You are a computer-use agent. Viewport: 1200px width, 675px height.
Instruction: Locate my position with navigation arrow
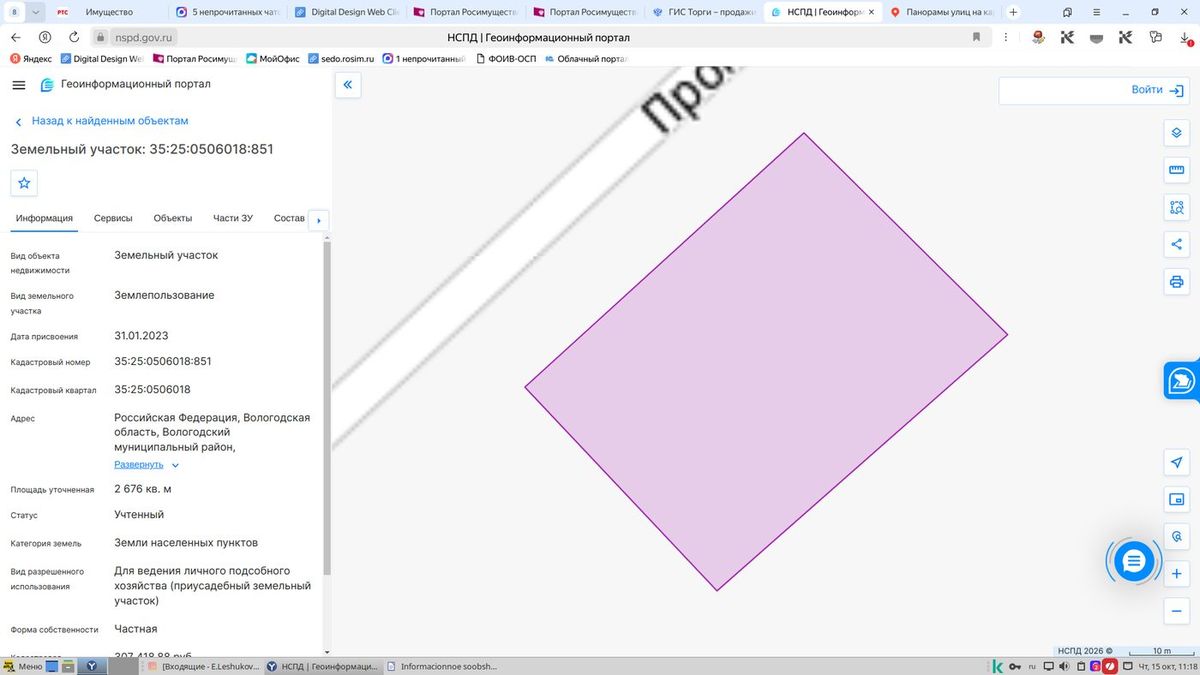point(1176,462)
